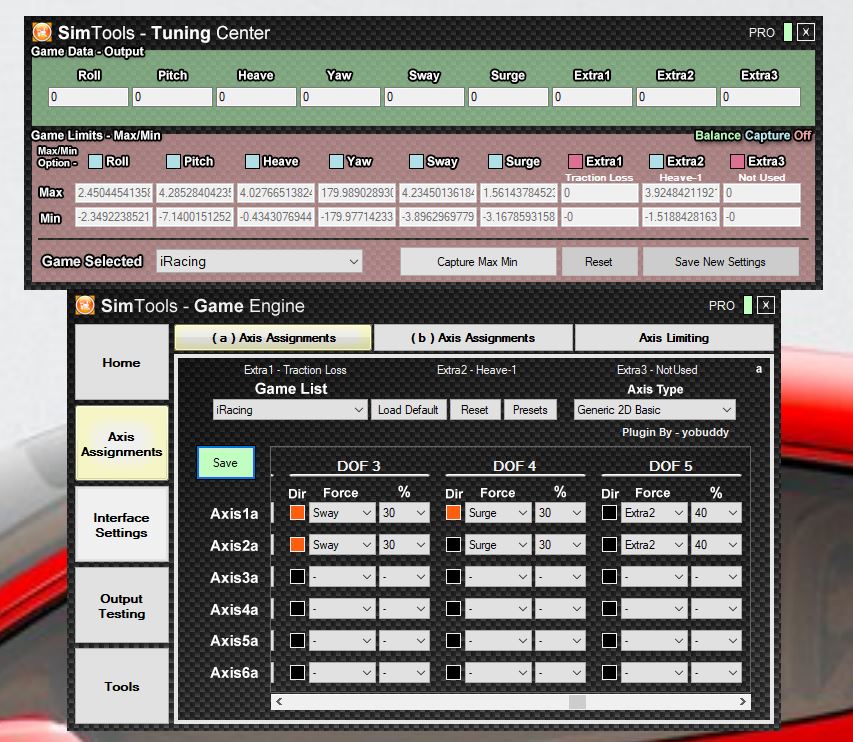Screen dimensions: 853x742
Task: Click the Pitch output value field
Action: 172,97
